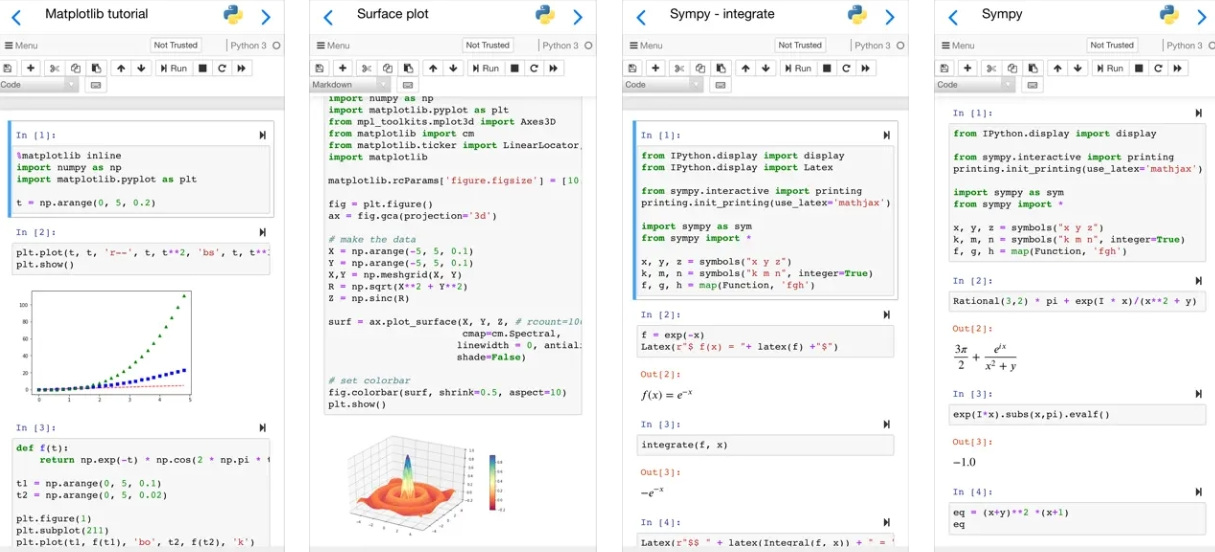Viewport: 1215px width, 552px height.
Task: Save notebook in Surface plot screen
Action: coord(319,68)
